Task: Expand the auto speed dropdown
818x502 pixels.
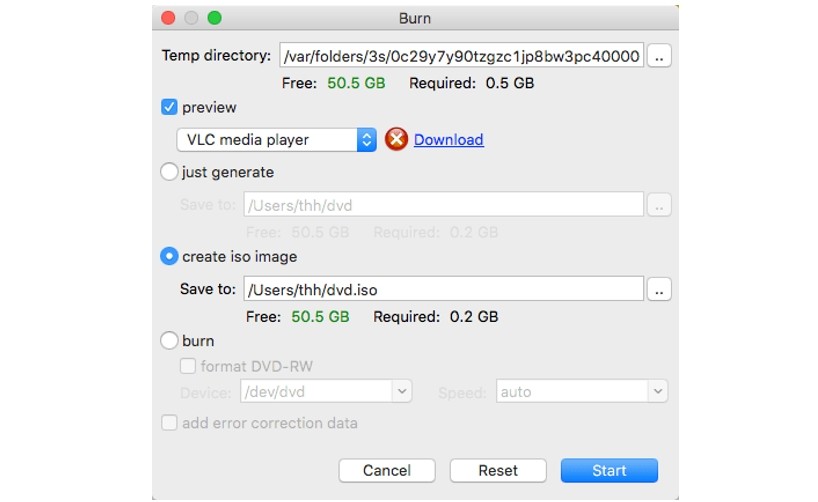Action: click(657, 391)
